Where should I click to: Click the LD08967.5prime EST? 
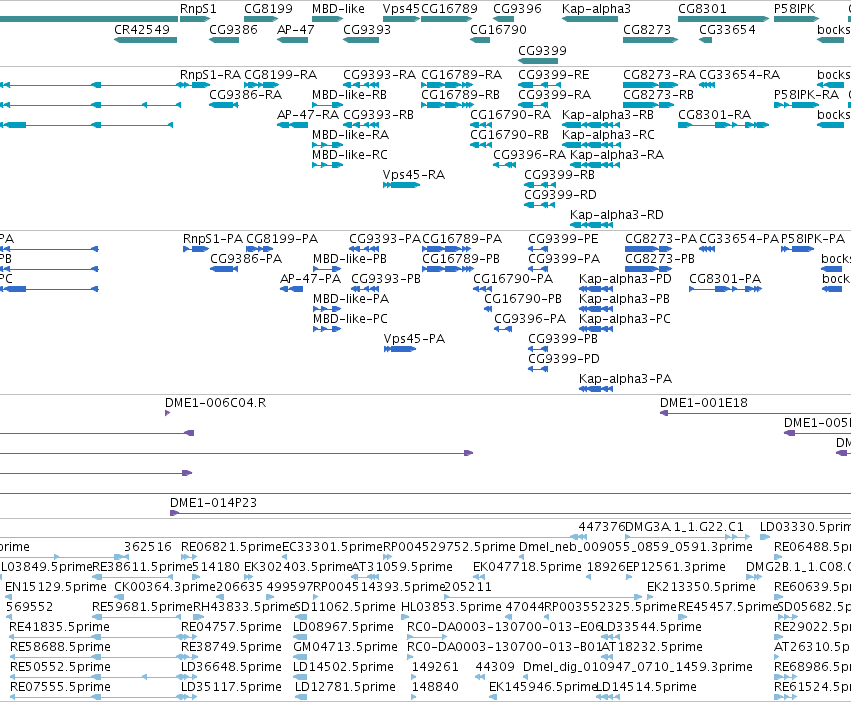300,637
